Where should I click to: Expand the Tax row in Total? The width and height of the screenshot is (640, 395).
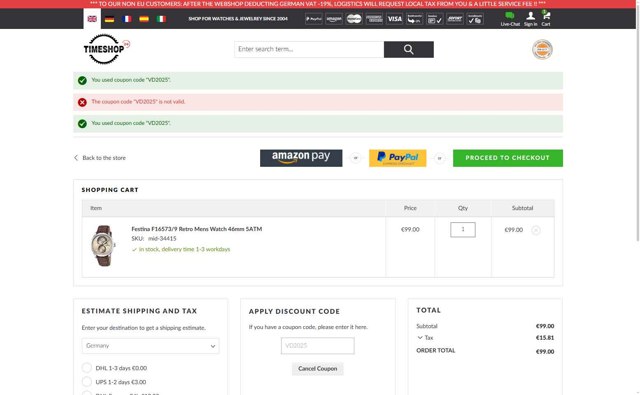425,338
